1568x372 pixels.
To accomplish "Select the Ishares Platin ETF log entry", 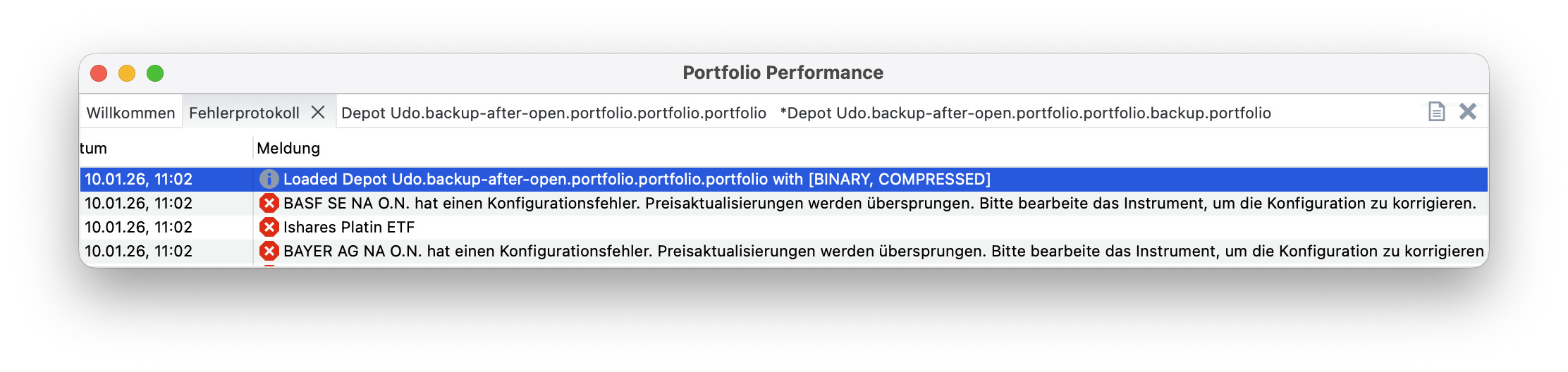I will 349,227.
